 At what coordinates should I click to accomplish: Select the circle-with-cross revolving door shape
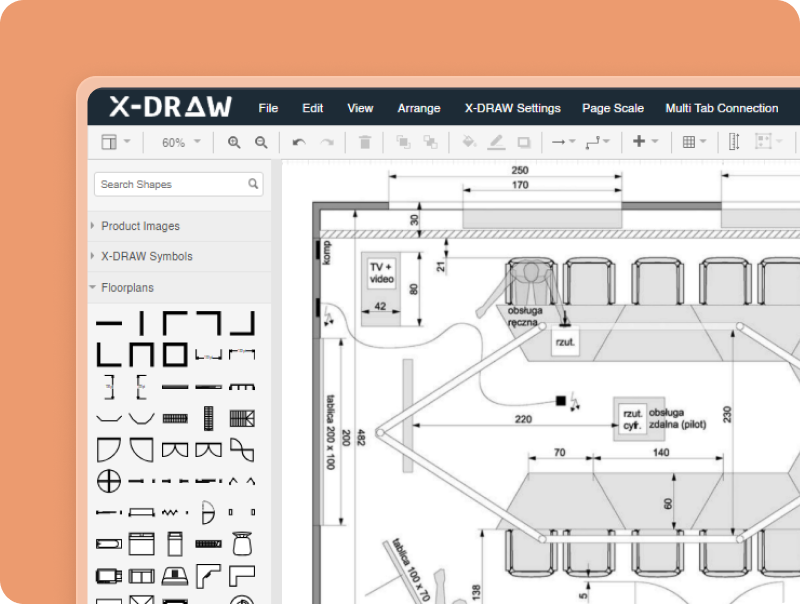(x=109, y=481)
